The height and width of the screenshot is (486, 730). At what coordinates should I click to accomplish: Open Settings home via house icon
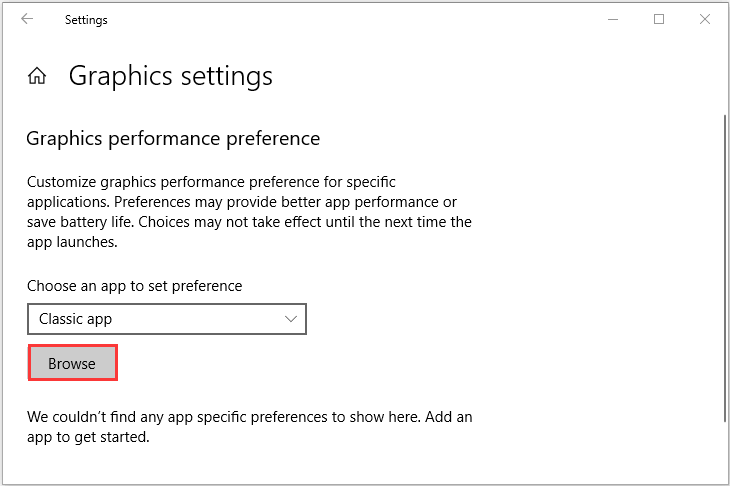(x=37, y=75)
